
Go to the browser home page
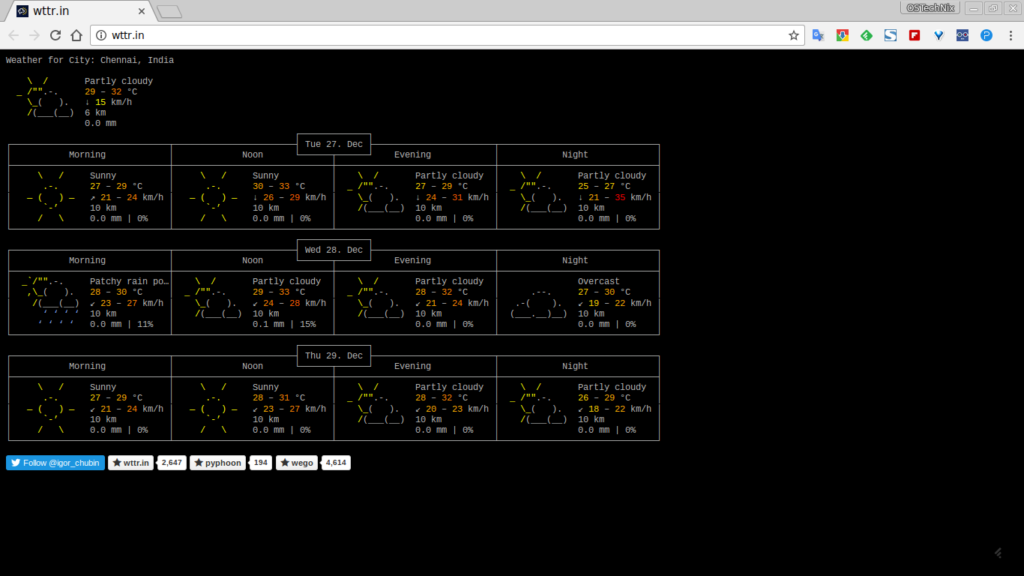pyautogui.click(x=77, y=35)
